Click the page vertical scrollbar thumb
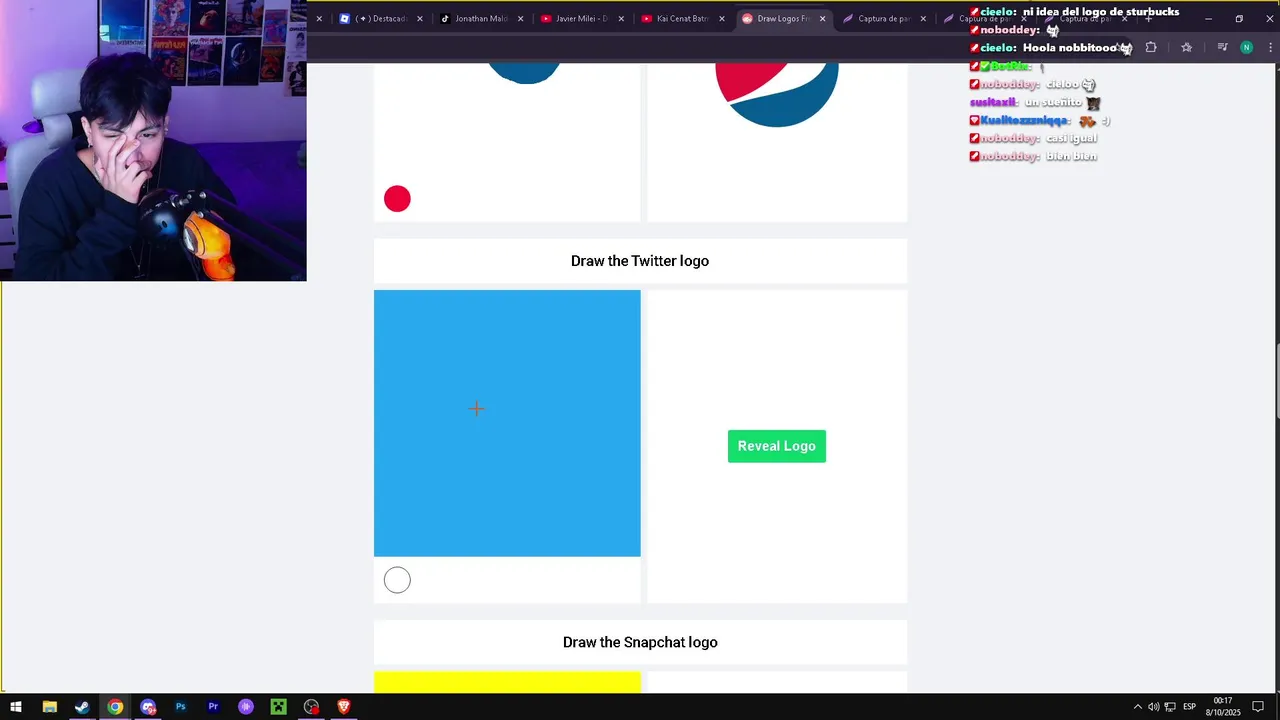 tap(1277, 382)
